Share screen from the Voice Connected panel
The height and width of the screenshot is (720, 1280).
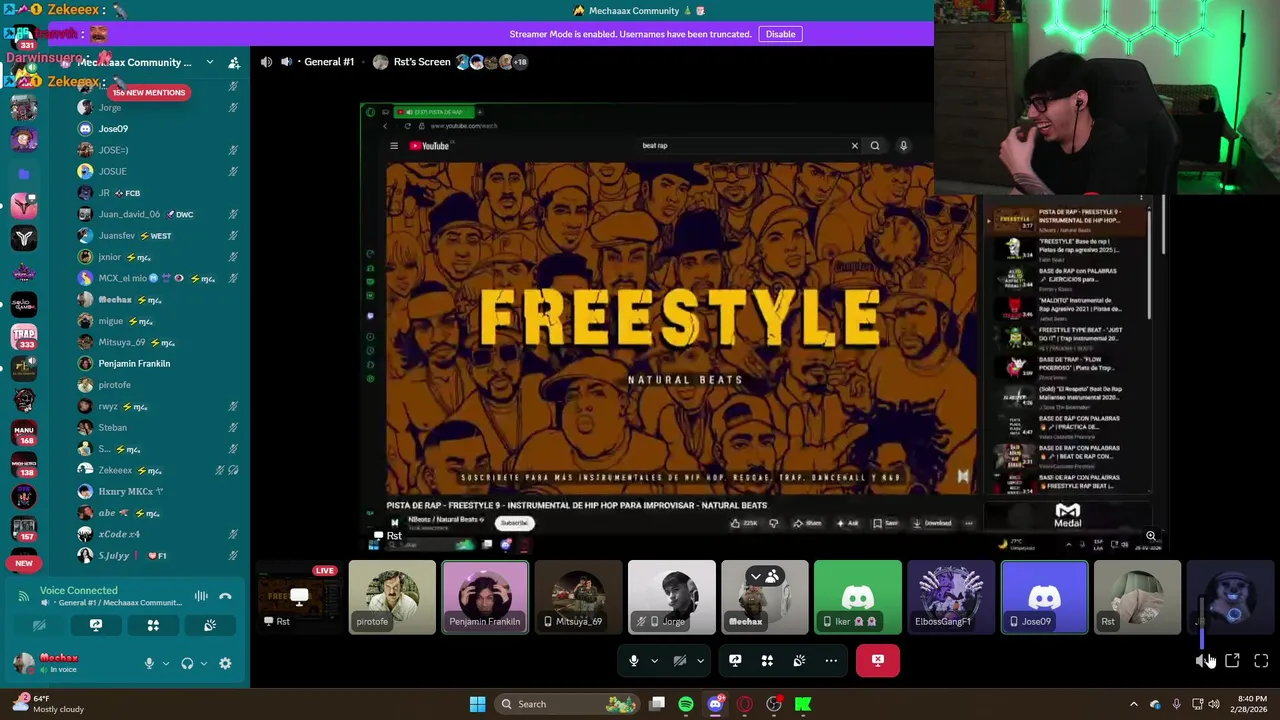click(x=96, y=625)
